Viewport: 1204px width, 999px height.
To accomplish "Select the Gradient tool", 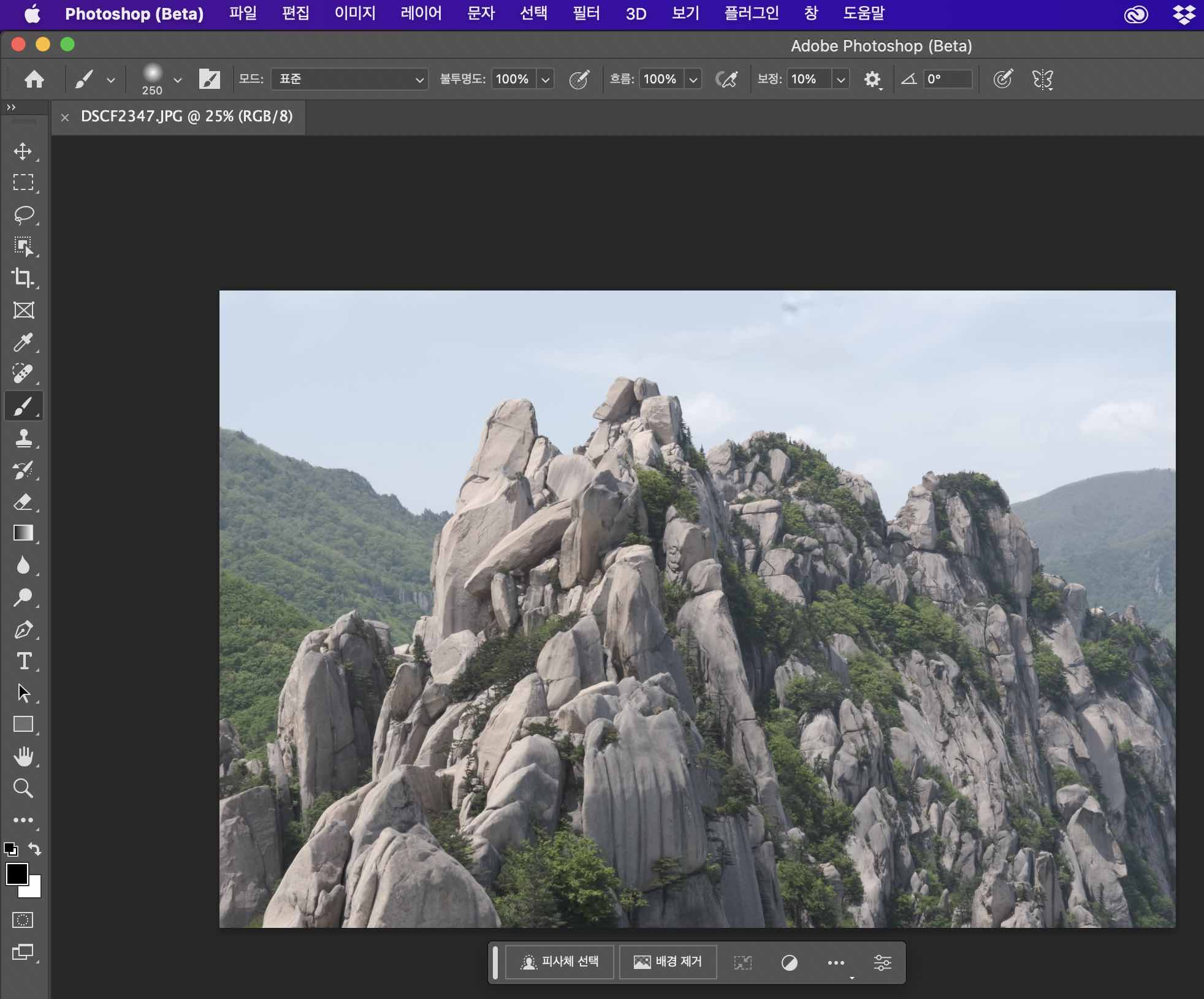I will click(23, 533).
